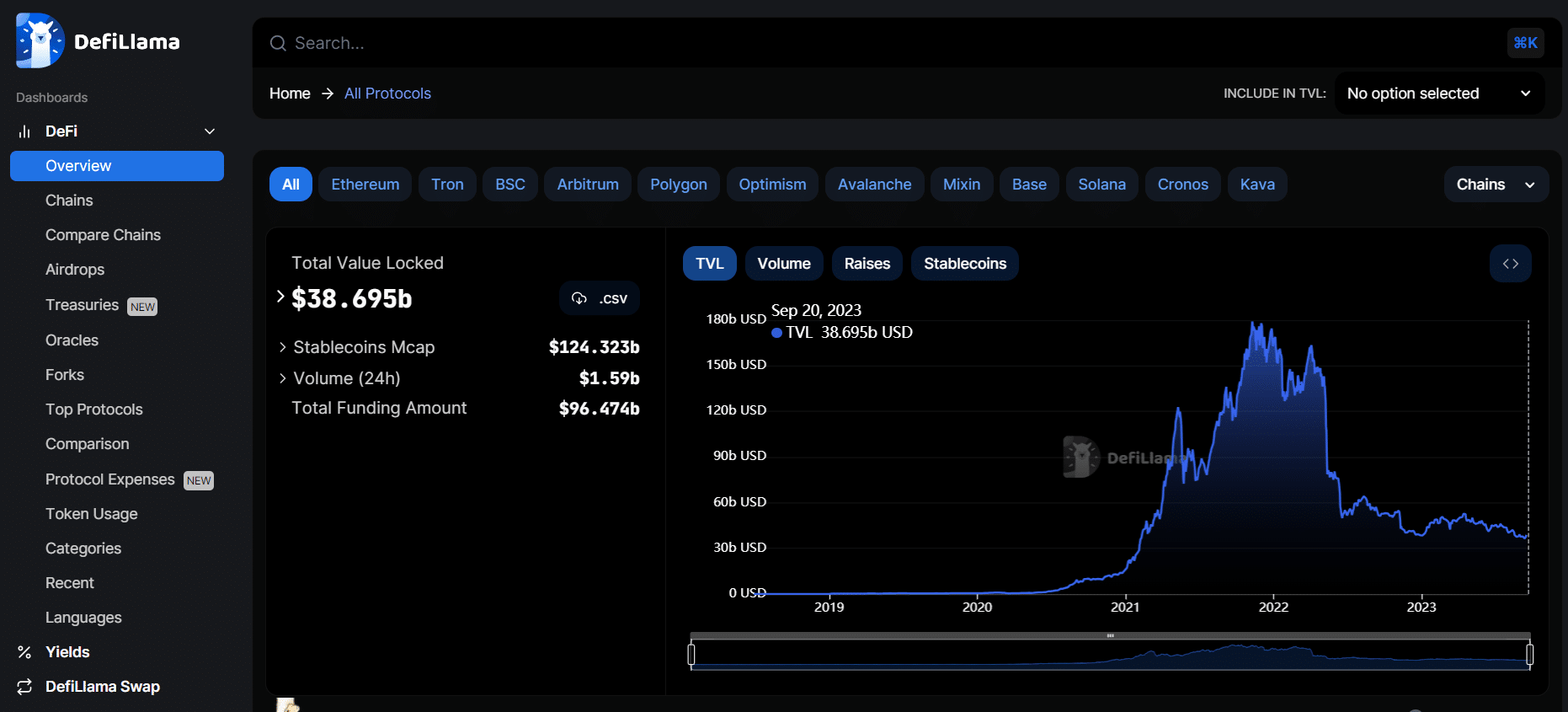Image resolution: width=1568 pixels, height=712 pixels.
Task: Filter by Arbitrum chain
Action: (588, 185)
